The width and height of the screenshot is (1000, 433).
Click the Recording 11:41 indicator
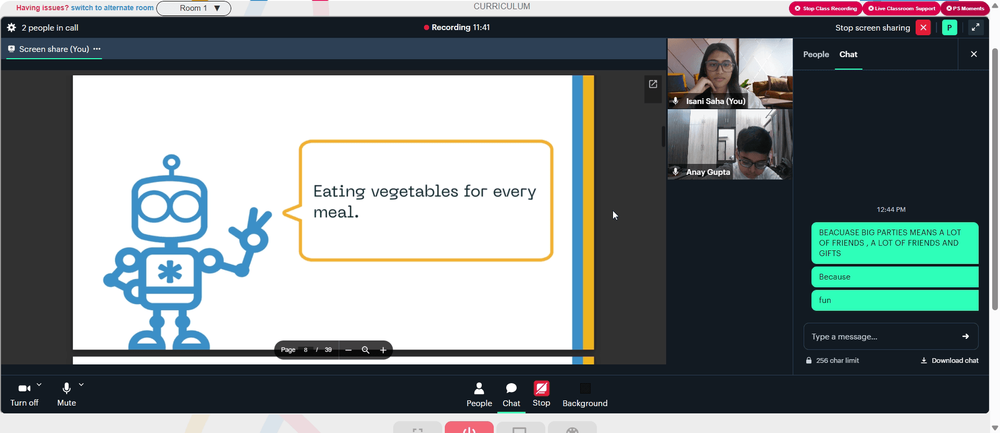[x=457, y=27]
